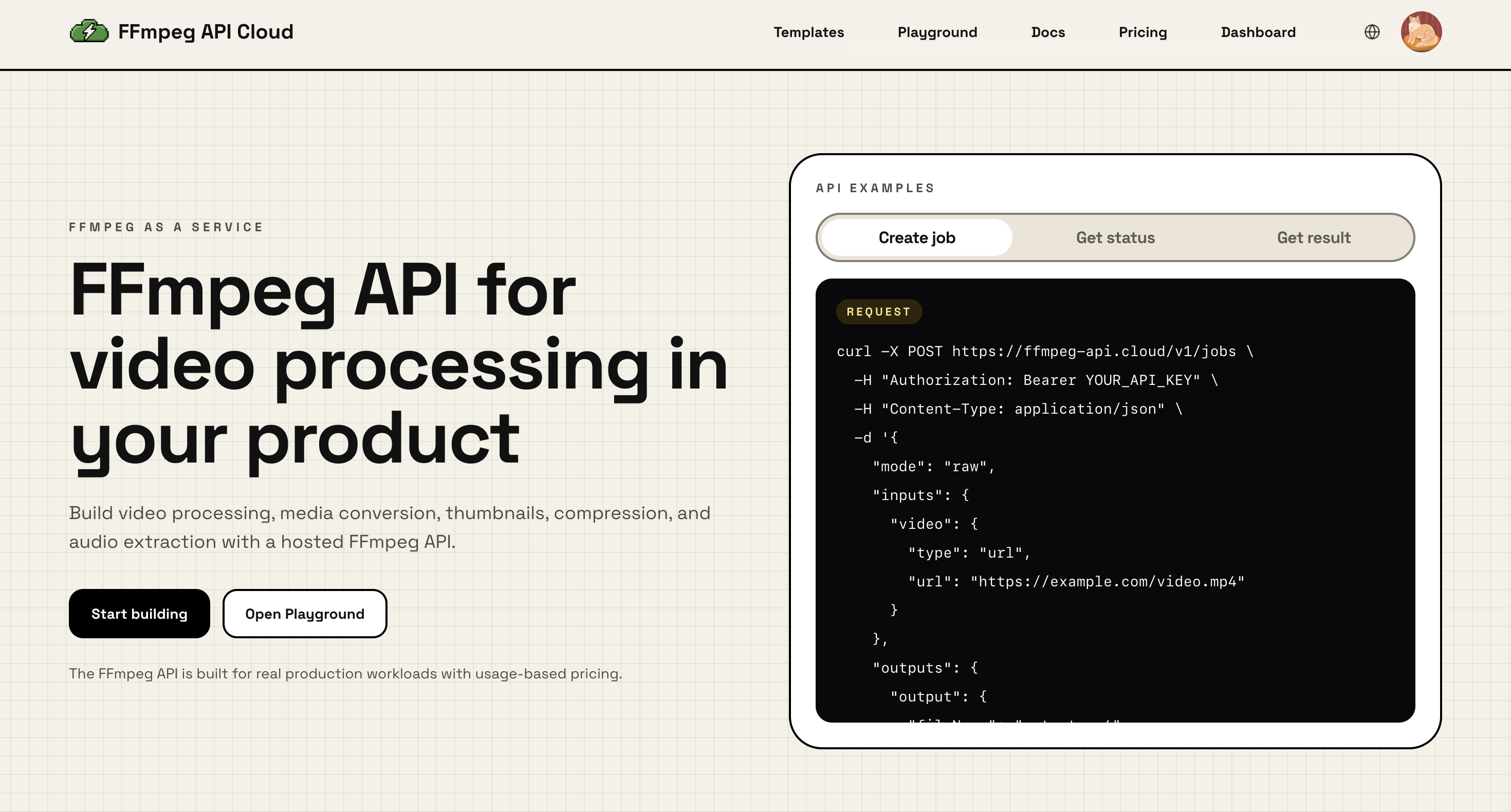Click the FFmpeg API Cloud title text
This screenshot has width=1511, height=812.
(205, 32)
